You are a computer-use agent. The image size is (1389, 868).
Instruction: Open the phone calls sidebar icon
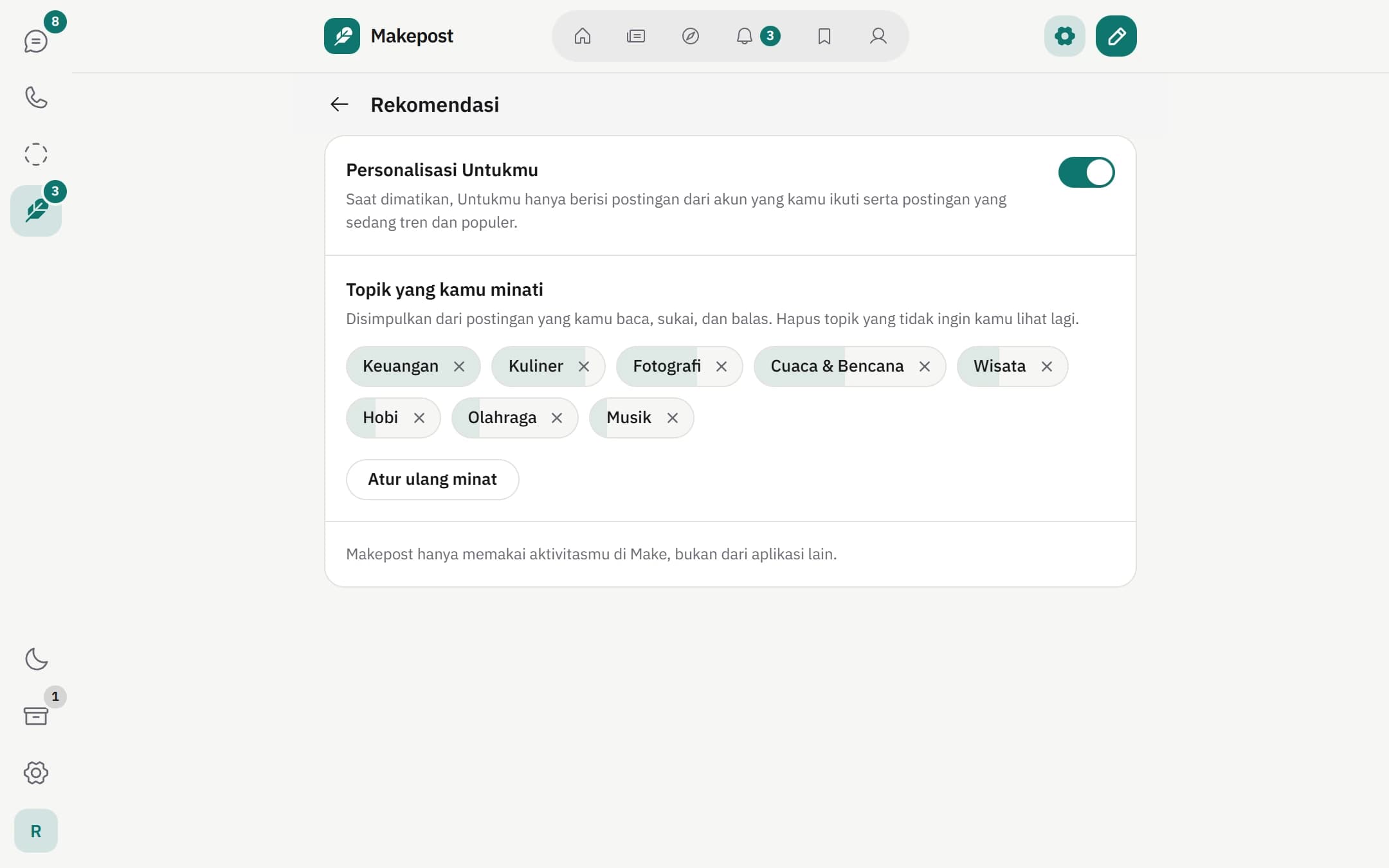tap(36, 98)
